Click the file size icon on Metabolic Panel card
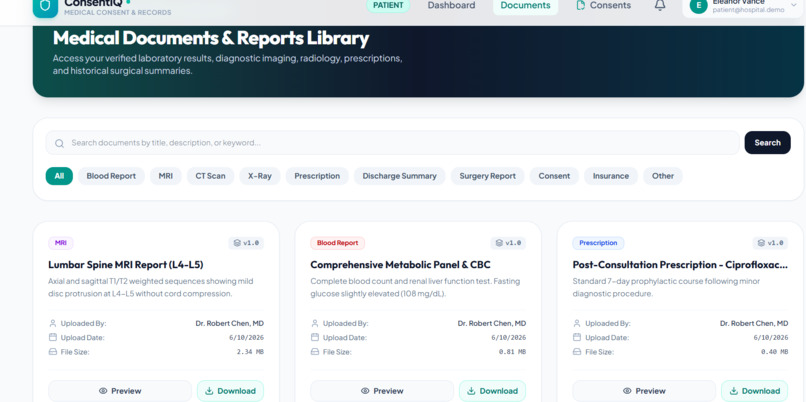 tap(315, 352)
